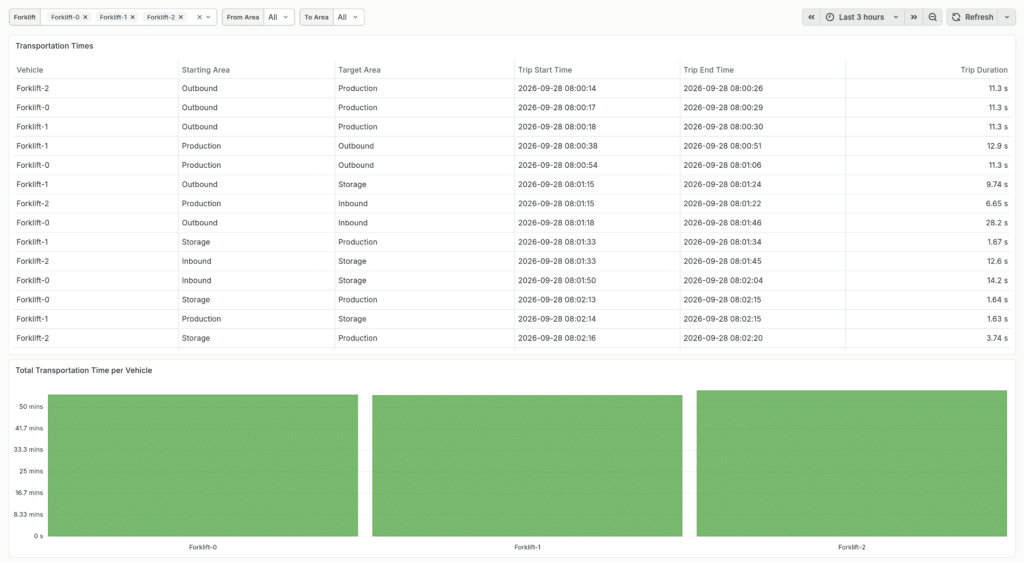This screenshot has height=563, width=1024.
Task: Click the 3.74 s trip duration cell
Action: click(997, 338)
